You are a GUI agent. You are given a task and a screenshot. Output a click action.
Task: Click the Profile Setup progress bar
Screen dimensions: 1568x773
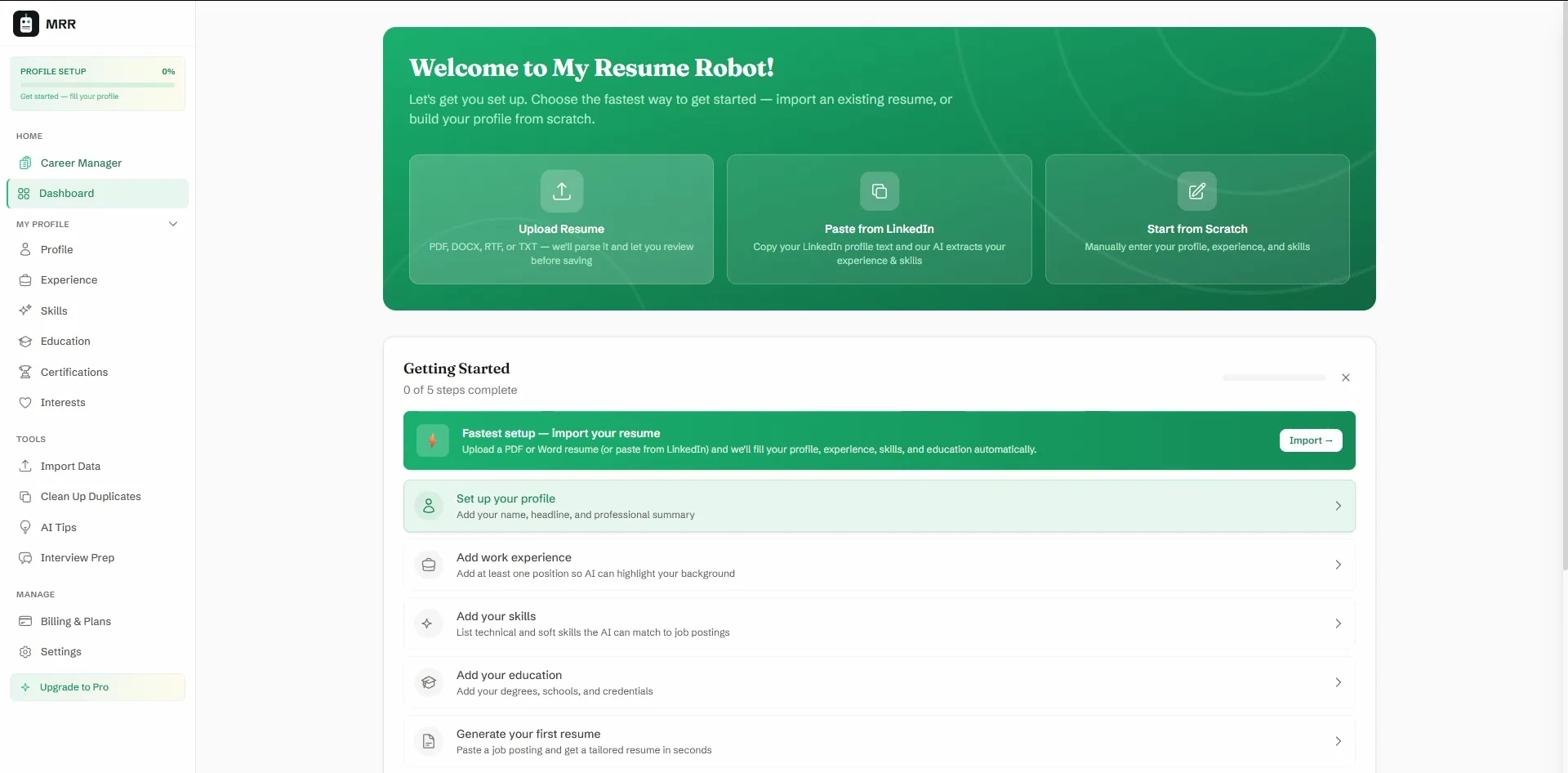pyautogui.click(x=97, y=85)
